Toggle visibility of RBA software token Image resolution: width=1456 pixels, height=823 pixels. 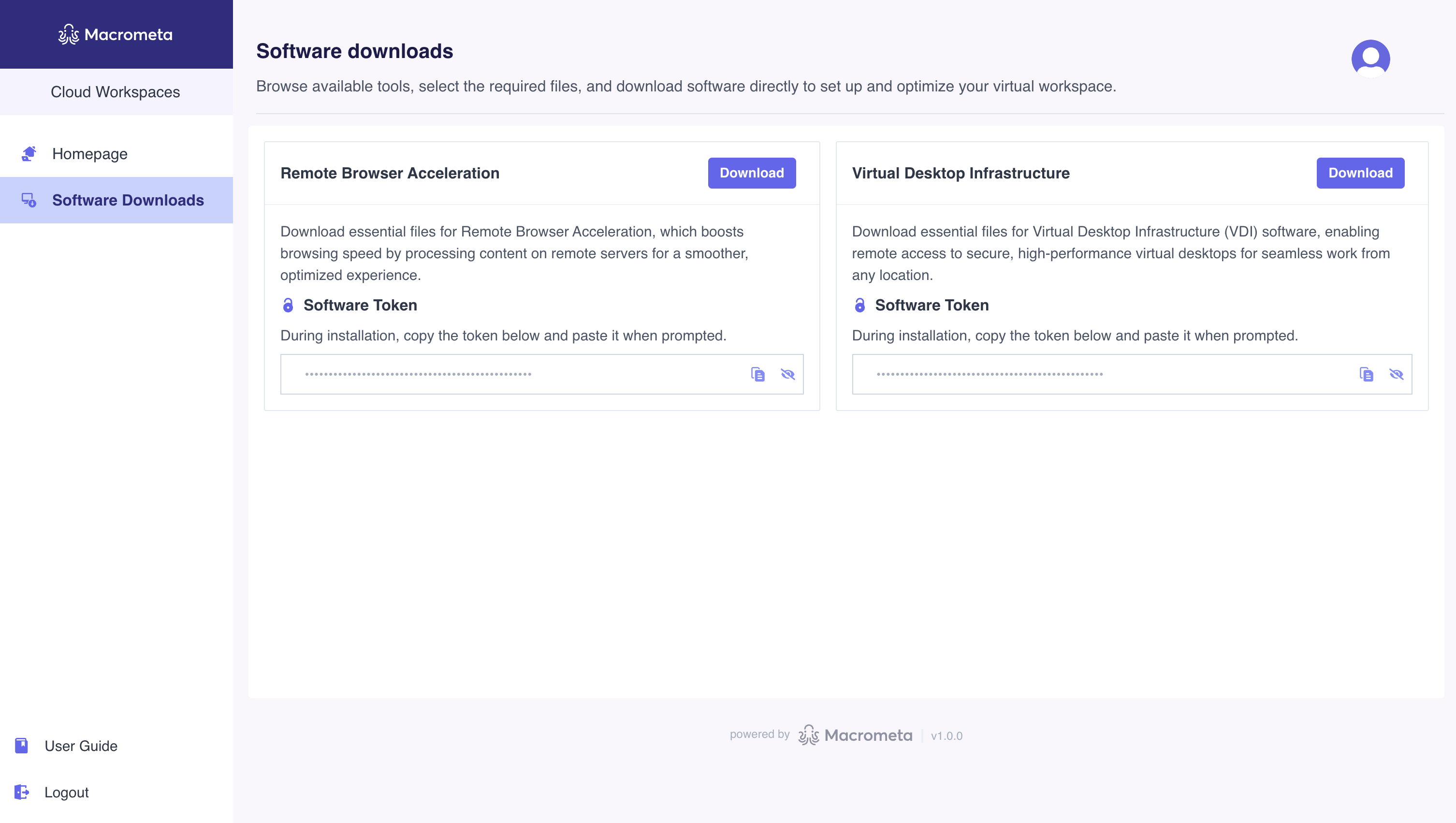pyautogui.click(x=787, y=374)
